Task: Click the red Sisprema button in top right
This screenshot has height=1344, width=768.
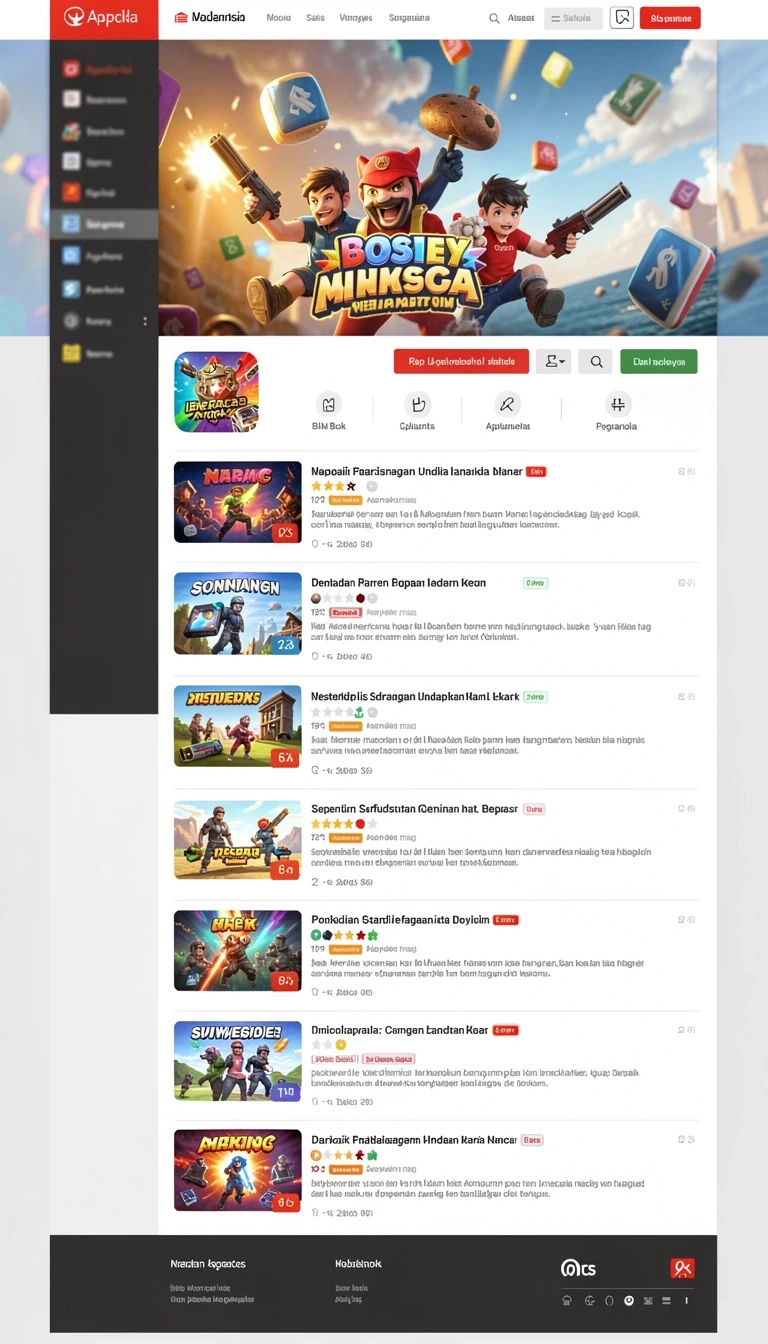Action: click(670, 18)
